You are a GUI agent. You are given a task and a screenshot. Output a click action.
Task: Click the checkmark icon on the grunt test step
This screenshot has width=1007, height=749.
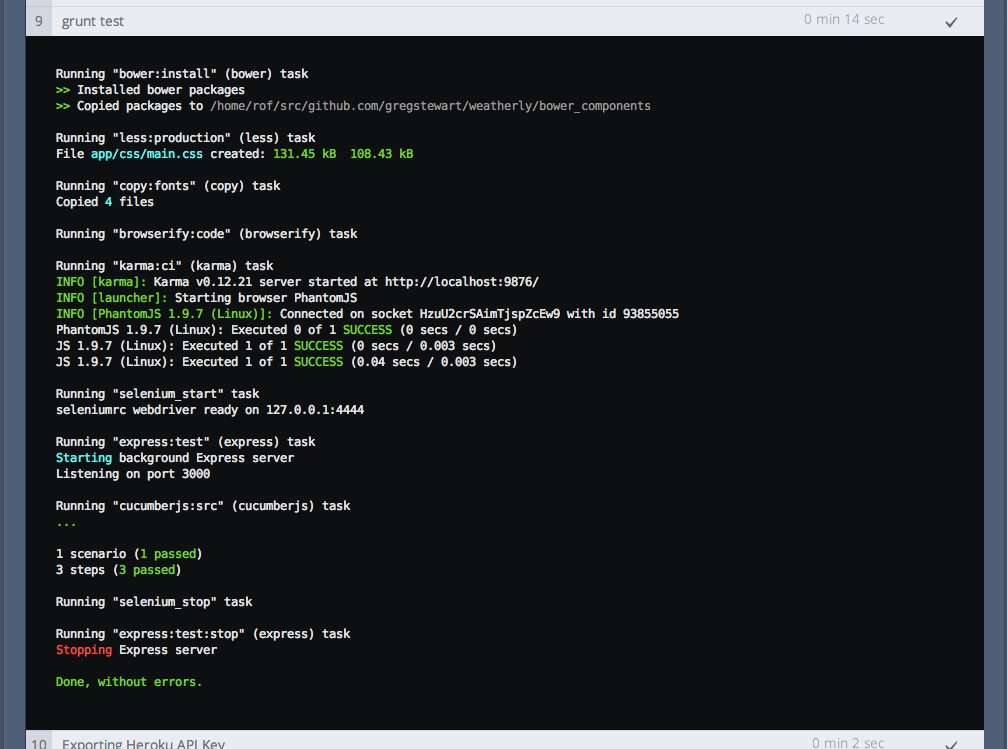point(951,19)
